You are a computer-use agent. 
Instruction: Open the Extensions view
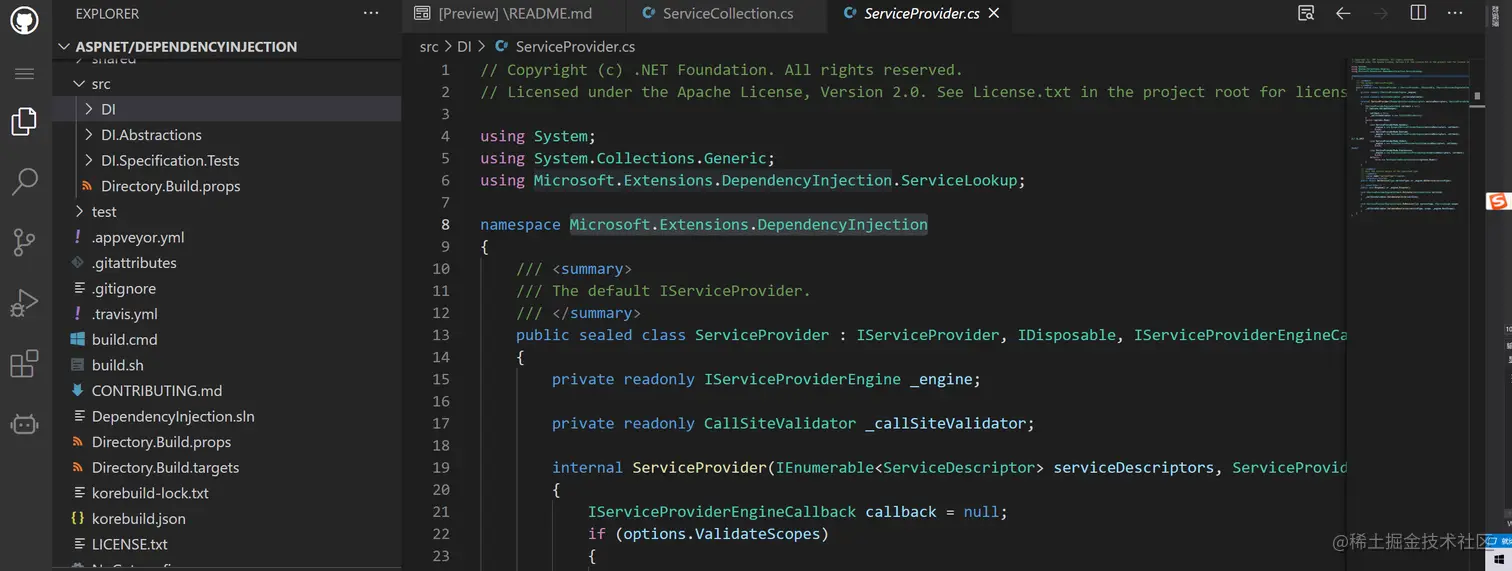point(24,364)
